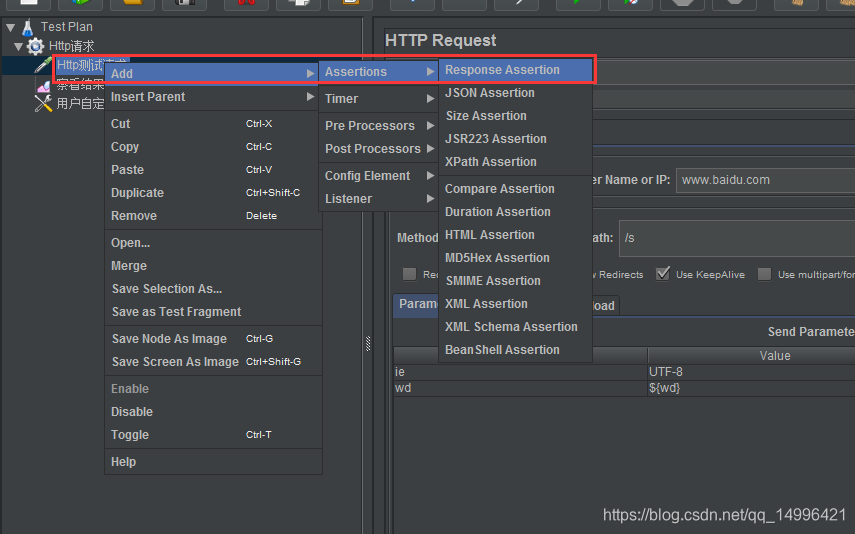Add an HTML Assertion

tap(515, 235)
